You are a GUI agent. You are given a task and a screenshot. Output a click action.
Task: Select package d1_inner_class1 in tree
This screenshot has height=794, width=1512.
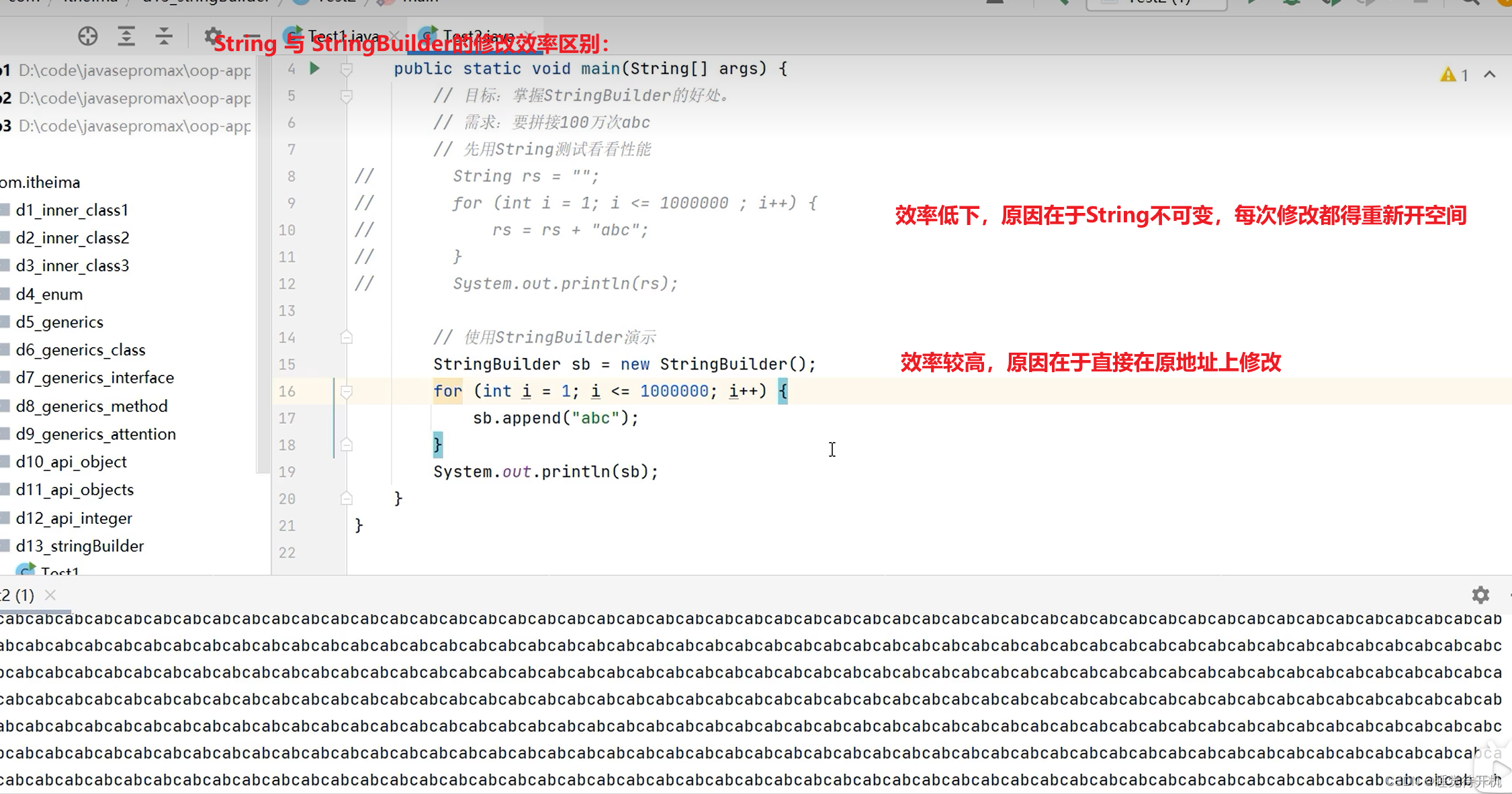click(x=72, y=210)
